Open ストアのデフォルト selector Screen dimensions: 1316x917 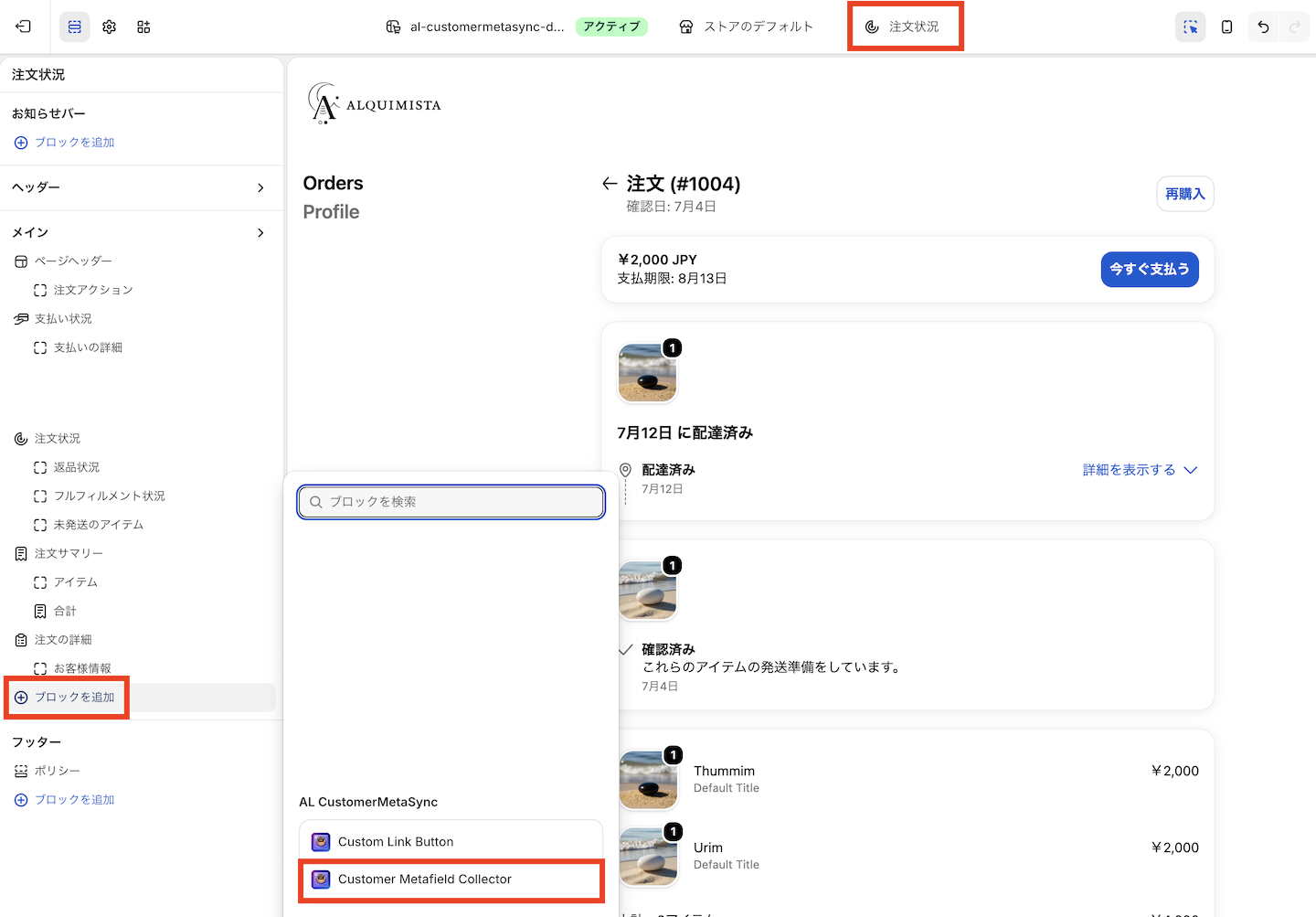(747, 27)
